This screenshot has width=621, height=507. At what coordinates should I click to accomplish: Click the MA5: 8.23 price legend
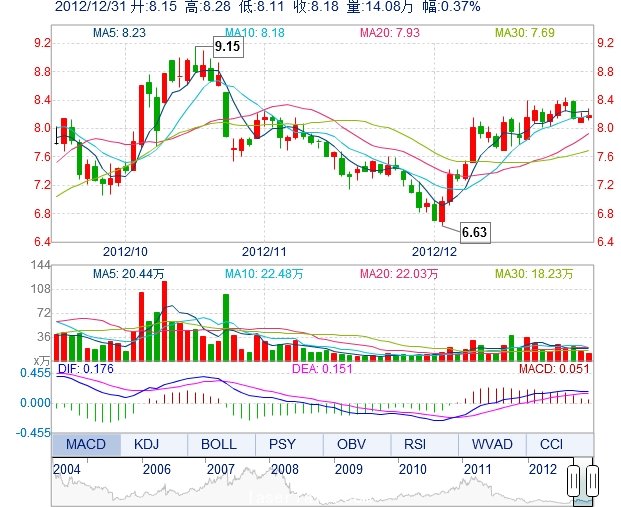(119, 33)
